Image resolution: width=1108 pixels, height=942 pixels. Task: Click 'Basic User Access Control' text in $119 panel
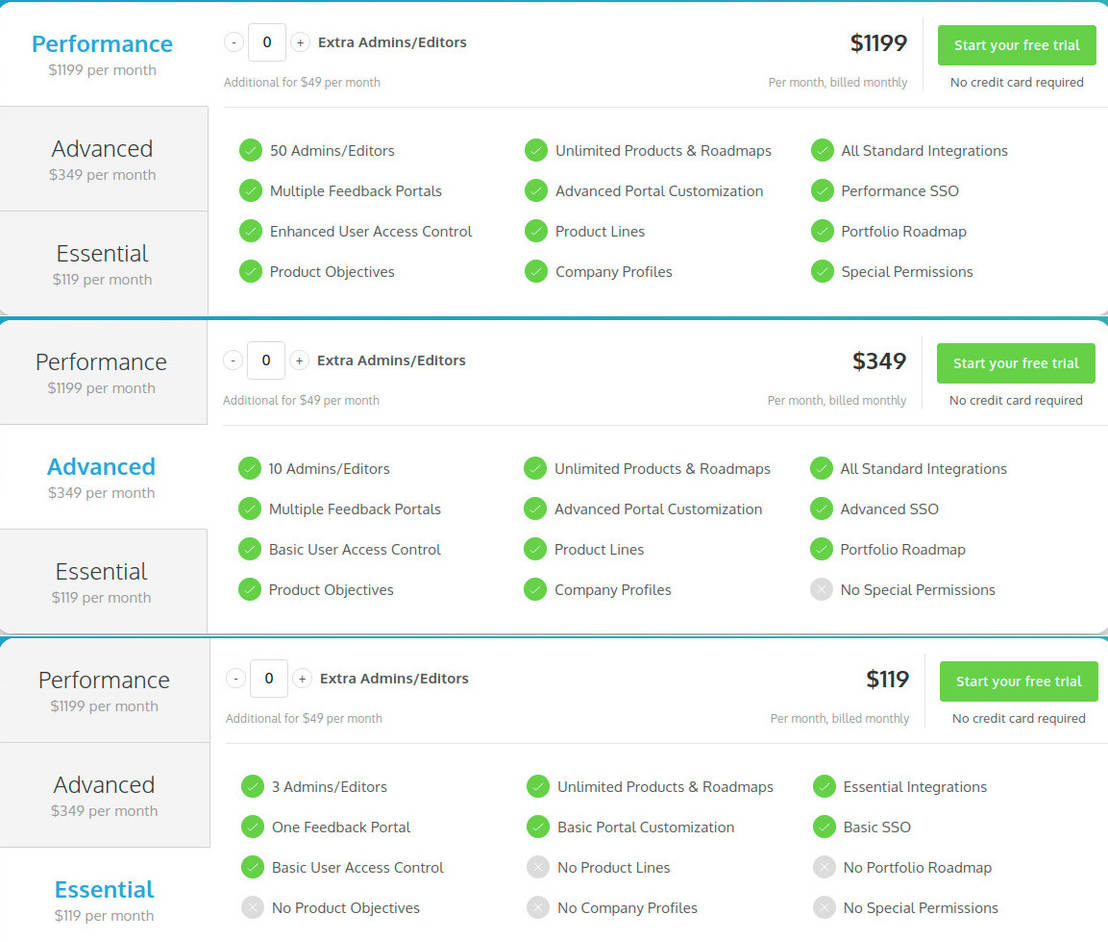(x=358, y=867)
